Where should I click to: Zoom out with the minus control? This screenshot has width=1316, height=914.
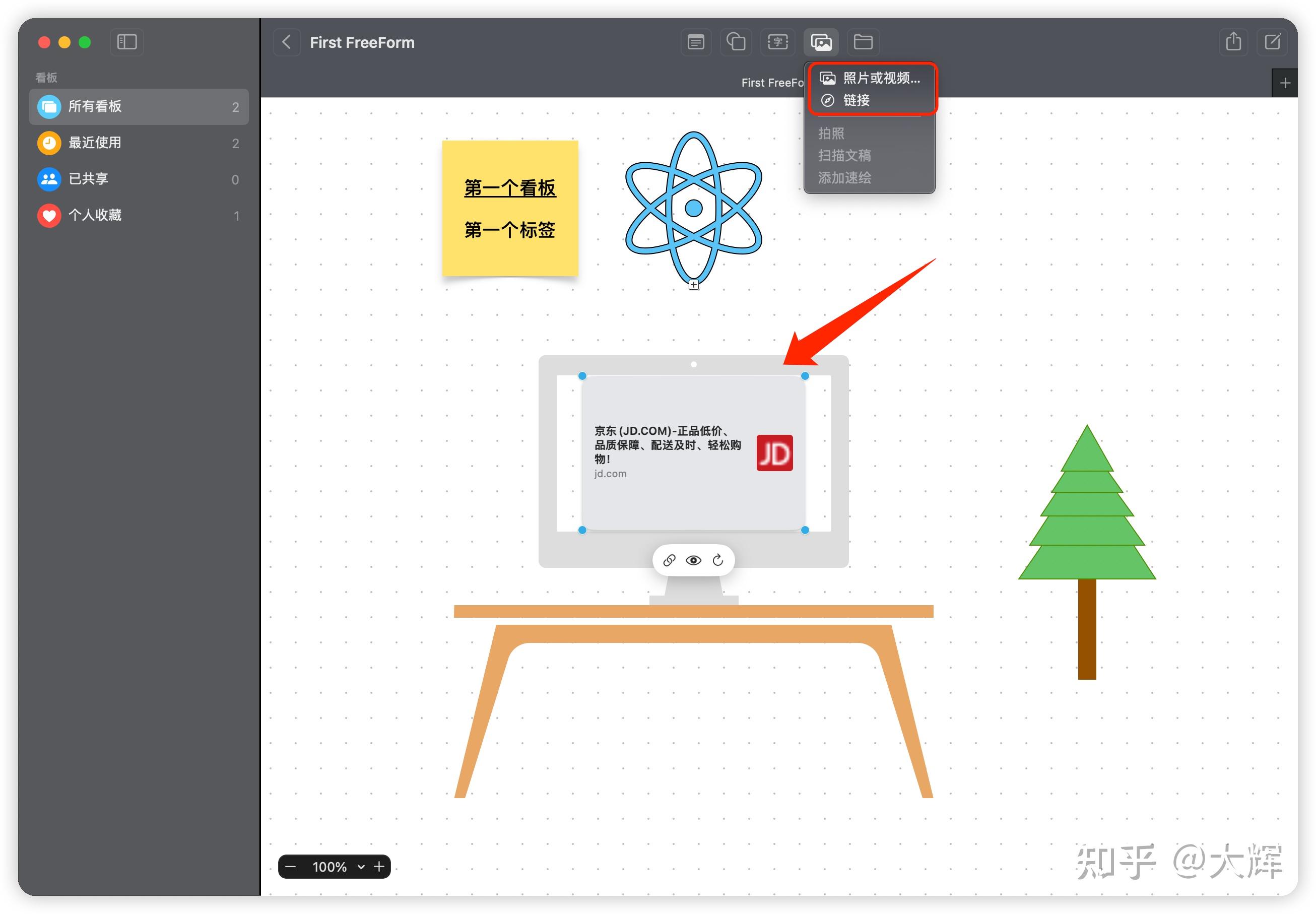[x=292, y=867]
